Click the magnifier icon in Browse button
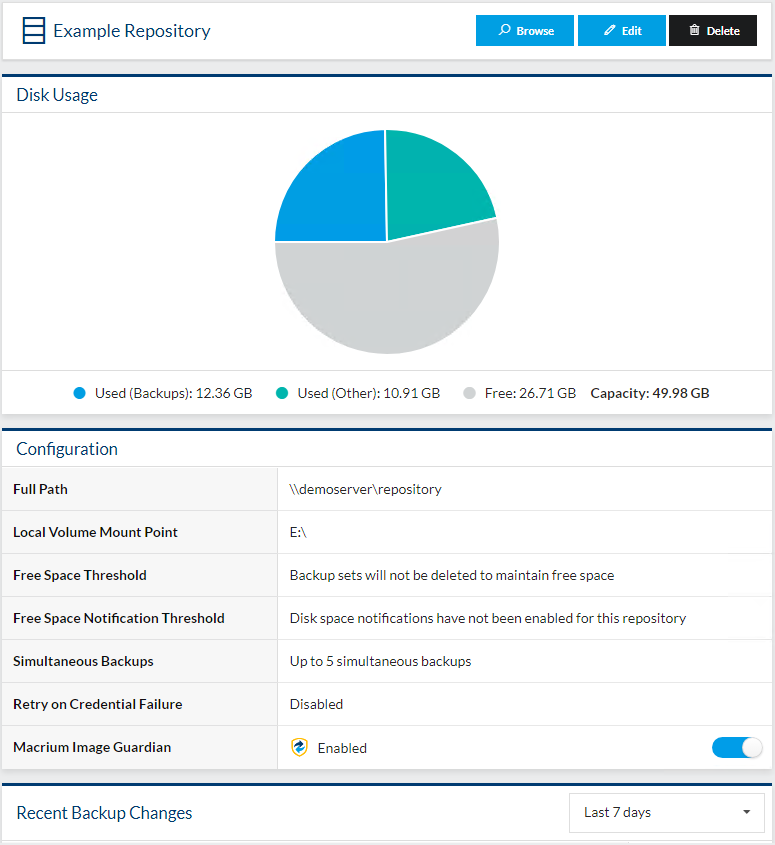This screenshot has width=775, height=845. click(504, 31)
